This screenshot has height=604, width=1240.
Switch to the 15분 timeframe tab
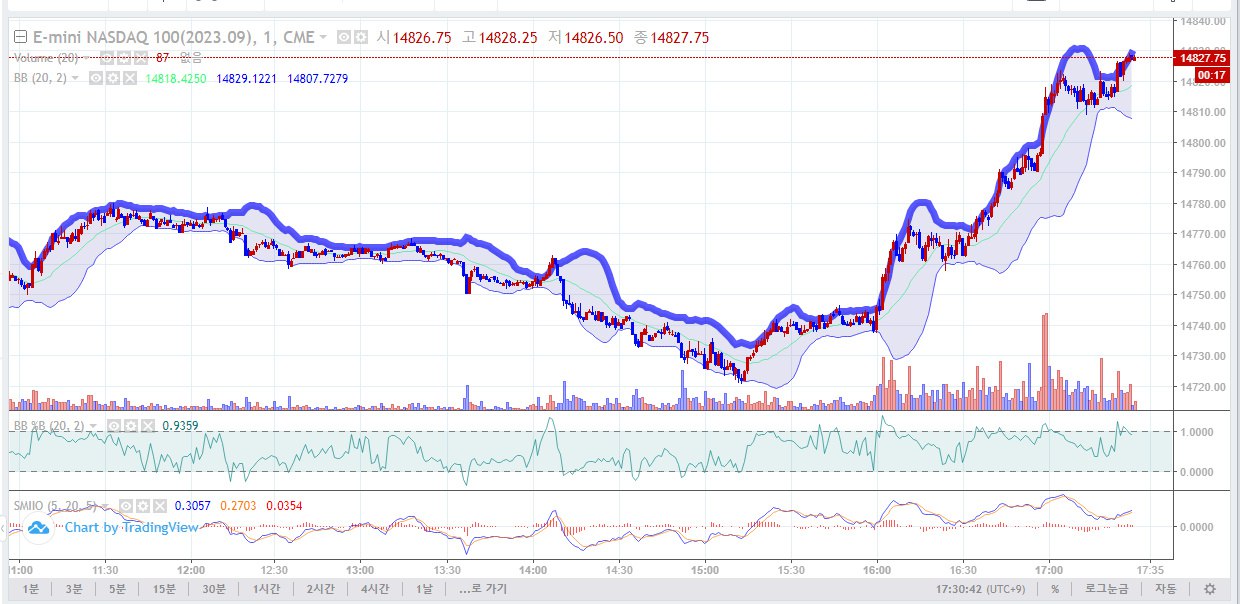(166, 589)
